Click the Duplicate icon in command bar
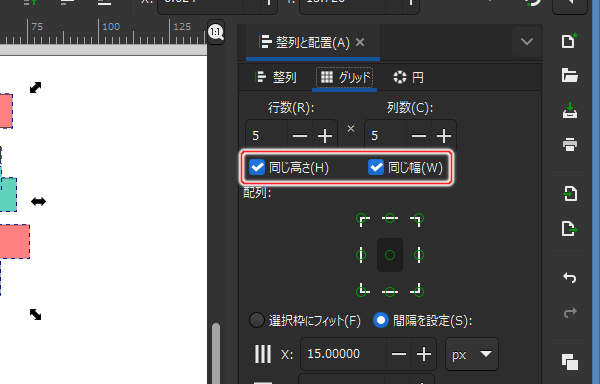The width and height of the screenshot is (600, 384). (x=569, y=362)
